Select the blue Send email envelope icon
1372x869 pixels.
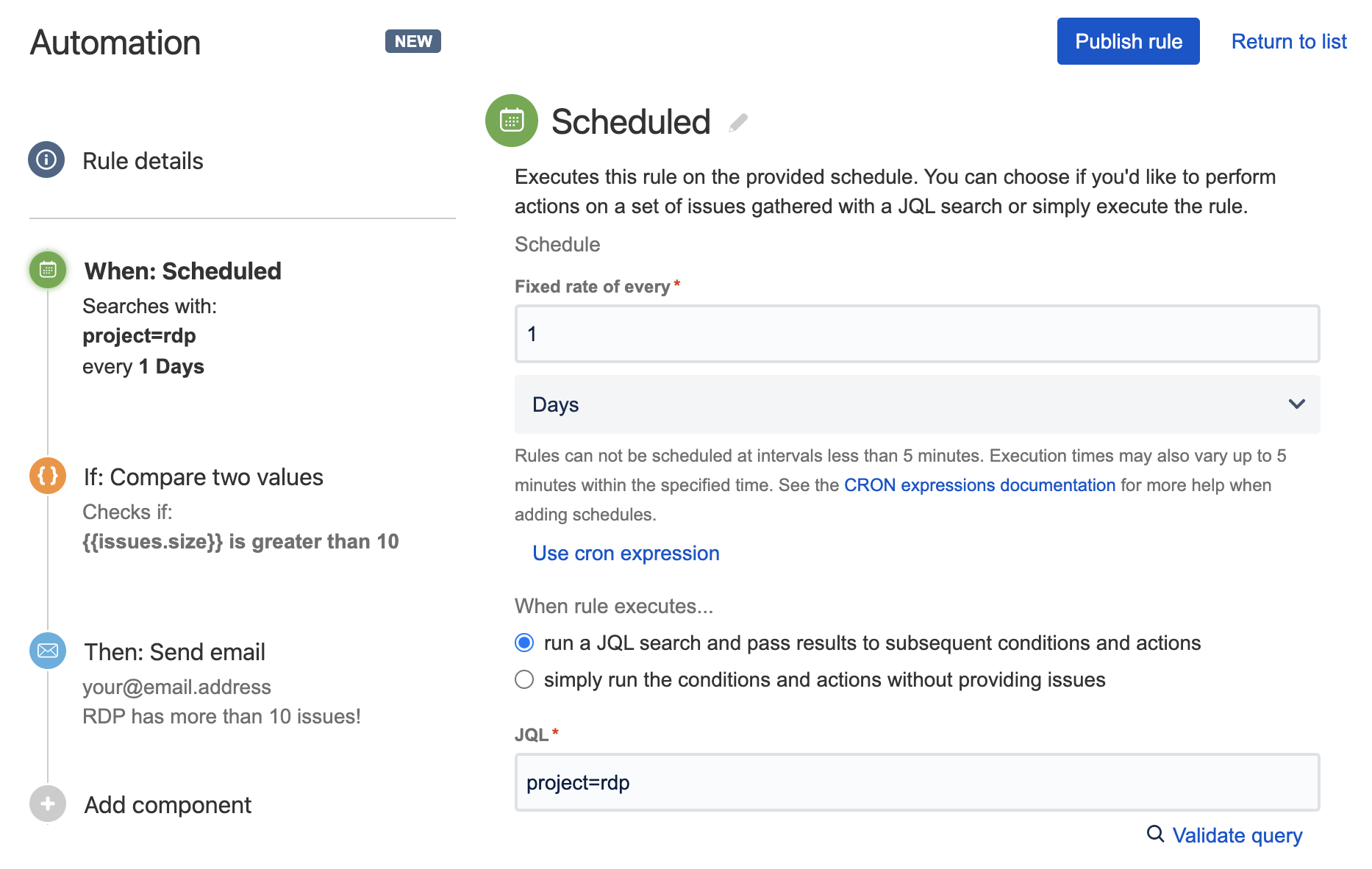pyautogui.click(x=48, y=651)
